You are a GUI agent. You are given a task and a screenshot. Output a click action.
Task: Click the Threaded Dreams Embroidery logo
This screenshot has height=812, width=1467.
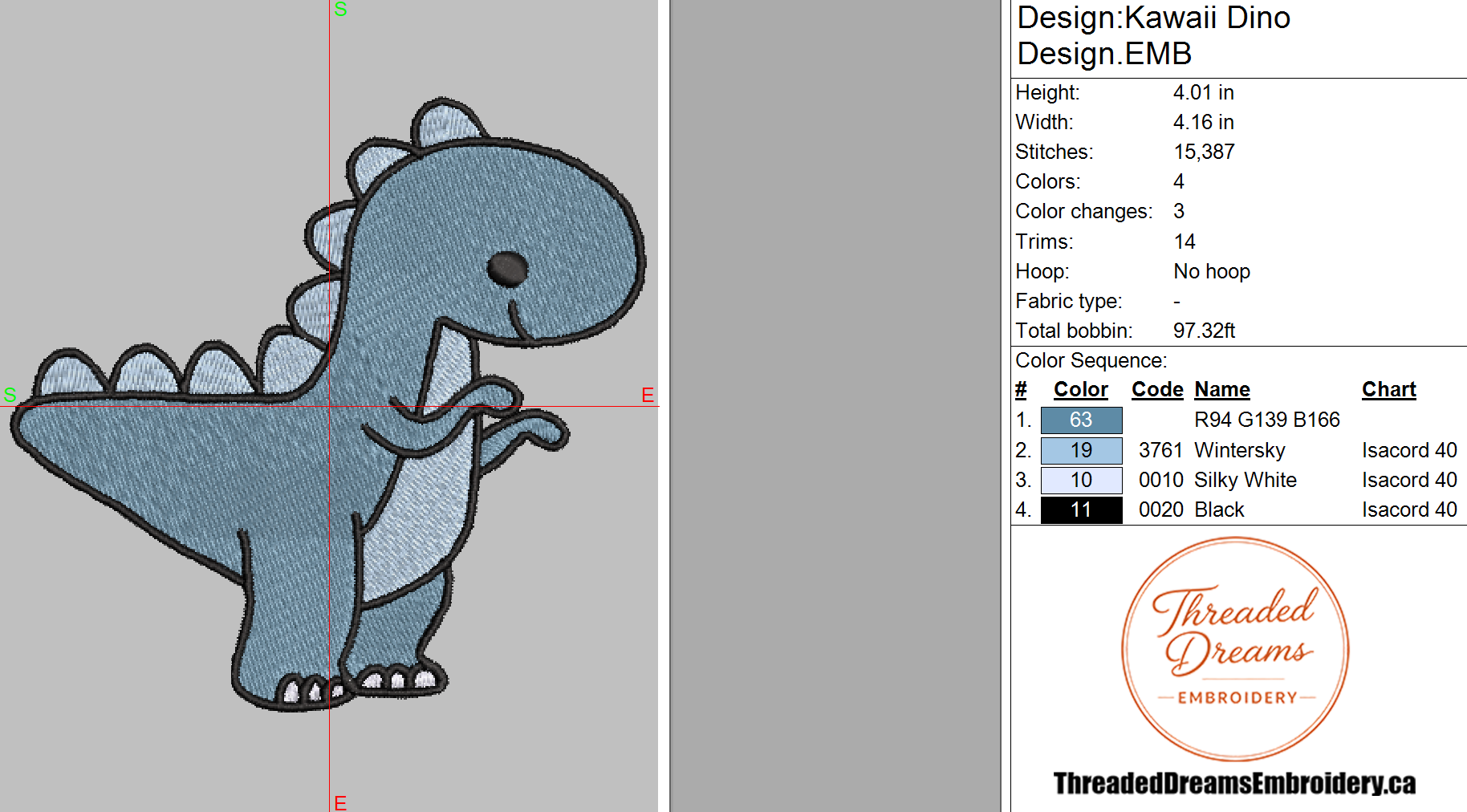1235,648
